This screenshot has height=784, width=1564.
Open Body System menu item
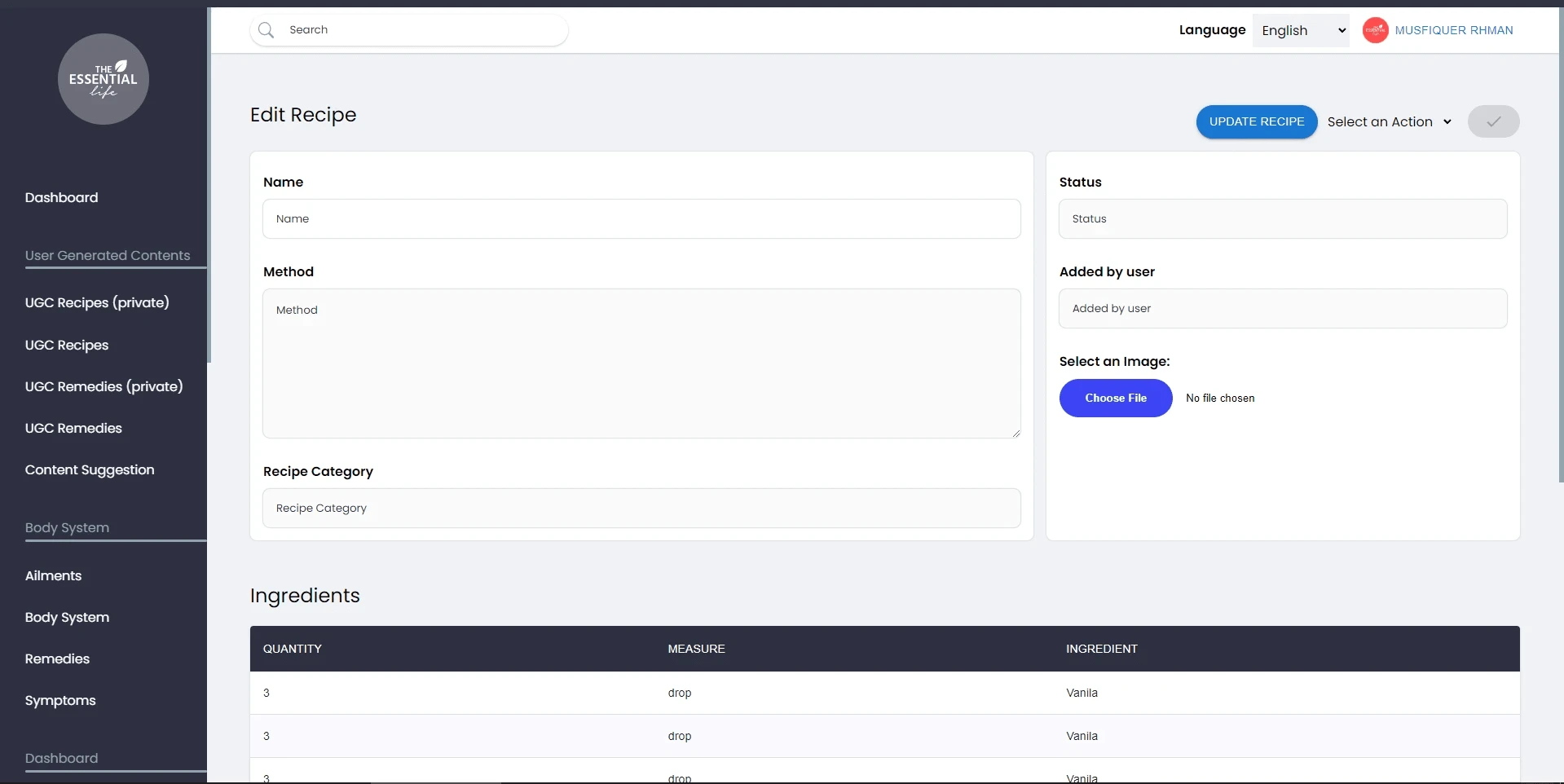(x=67, y=617)
